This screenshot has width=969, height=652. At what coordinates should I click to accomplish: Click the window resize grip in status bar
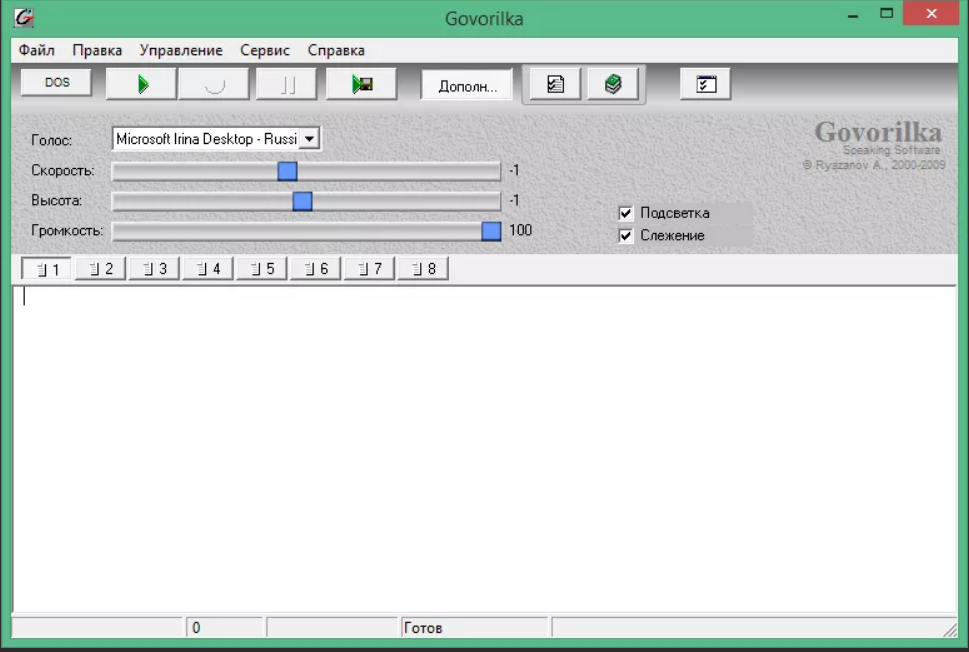coord(950,630)
